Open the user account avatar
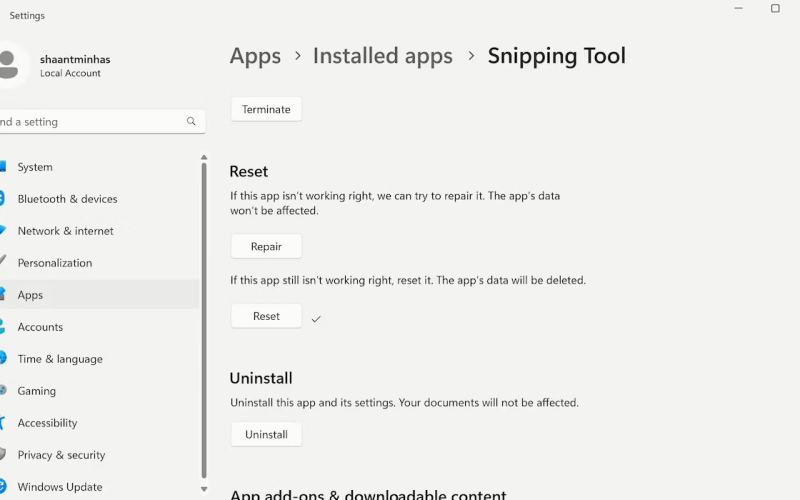800x500 pixels. coord(9,66)
